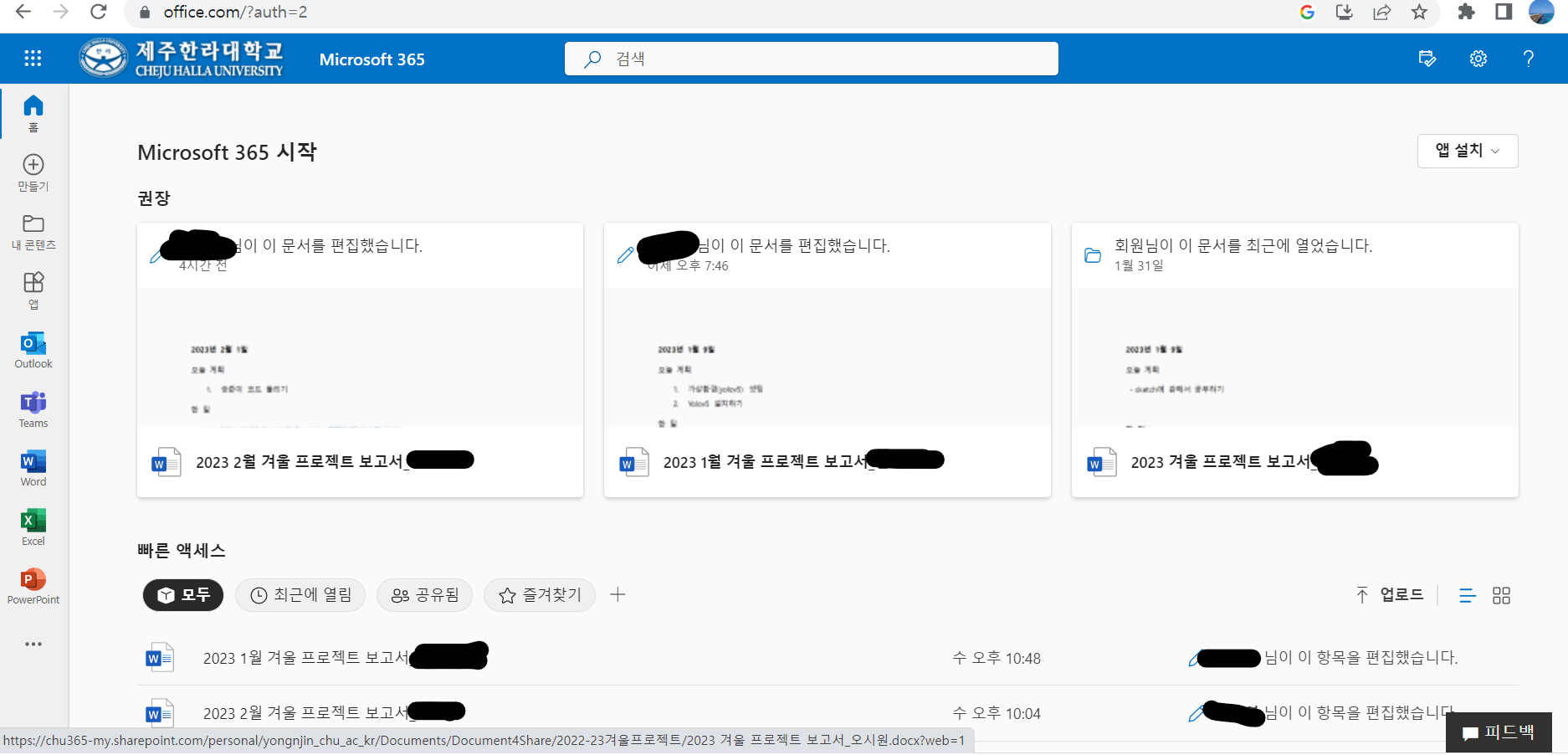Select the 모두 filter pill
Viewport: 1568px width, 755px height.
183,595
